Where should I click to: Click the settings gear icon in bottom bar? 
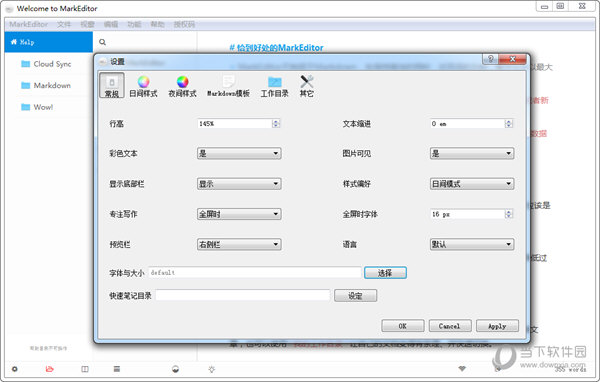point(15,369)
